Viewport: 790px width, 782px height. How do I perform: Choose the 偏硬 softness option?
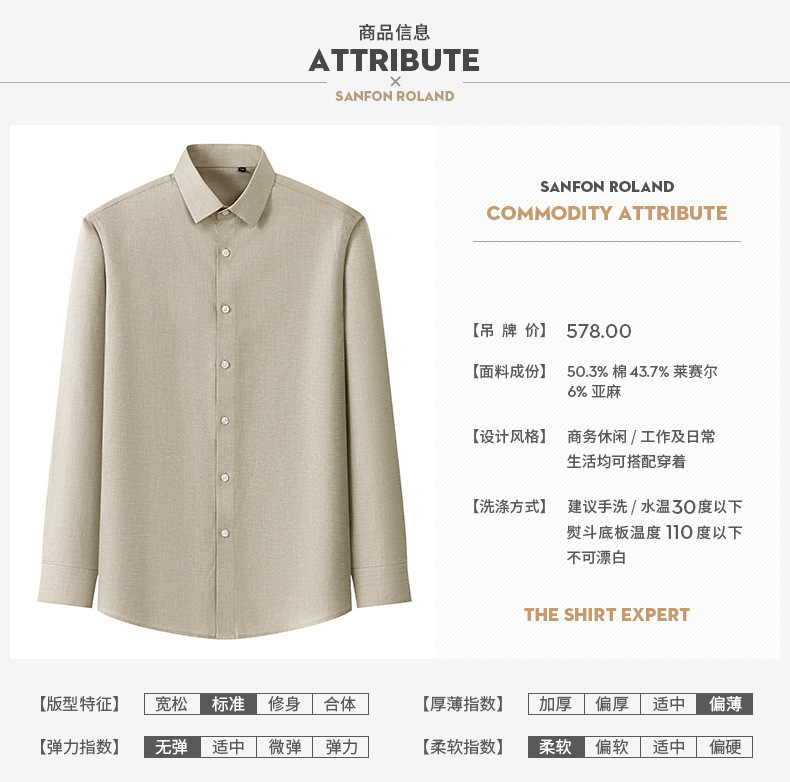(x=725, y=747)
